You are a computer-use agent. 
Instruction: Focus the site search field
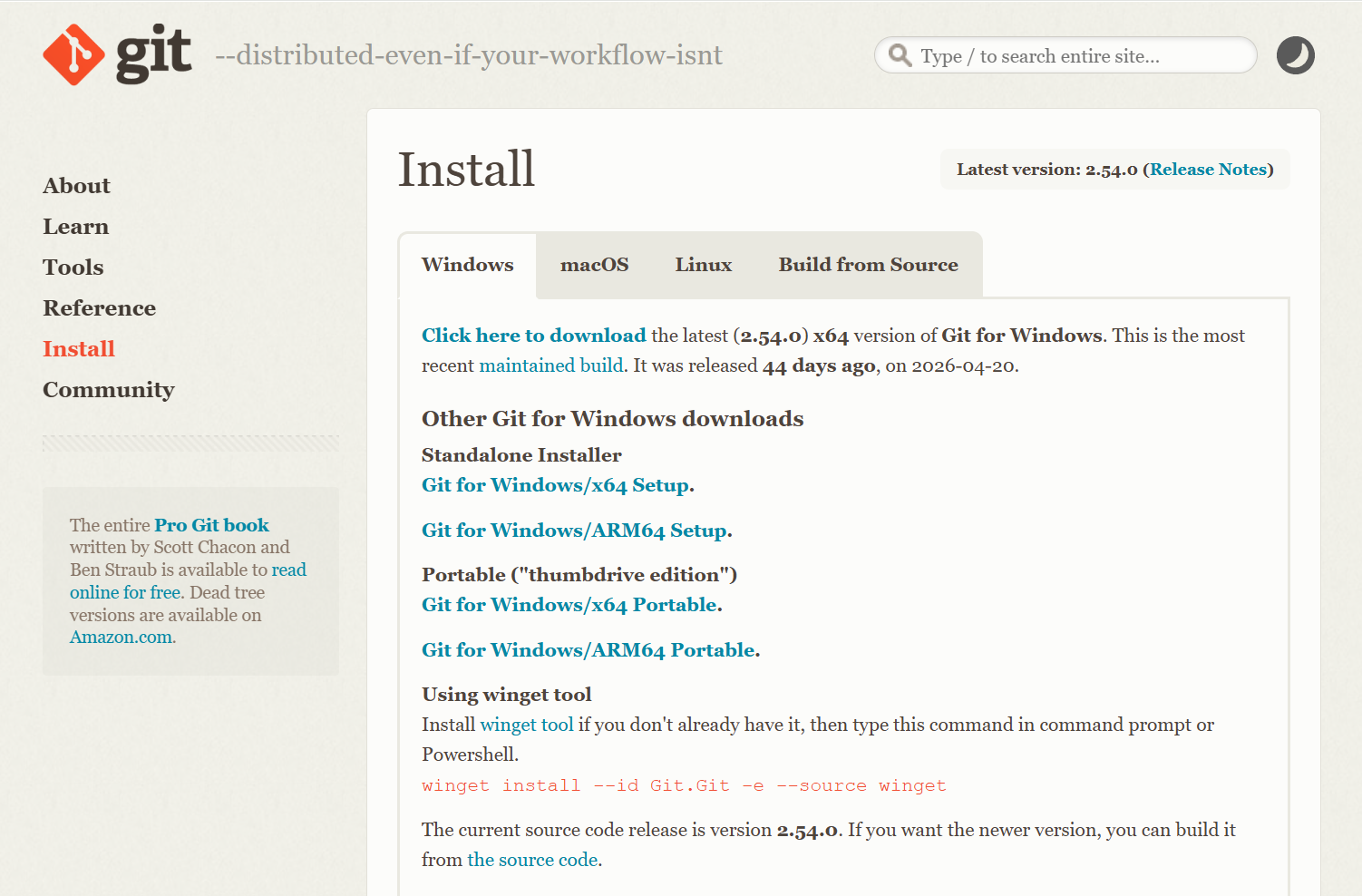pos(1065,55)
